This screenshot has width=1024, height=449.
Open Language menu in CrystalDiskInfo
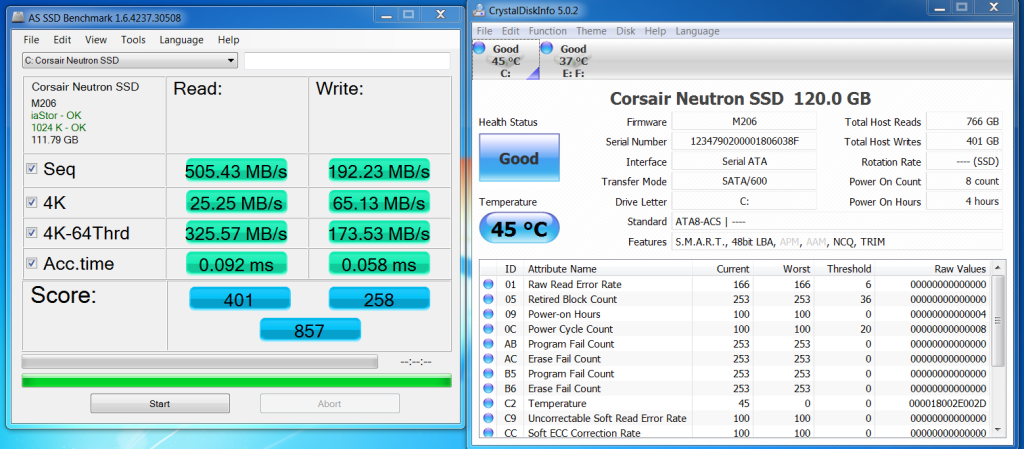point(697,31)
